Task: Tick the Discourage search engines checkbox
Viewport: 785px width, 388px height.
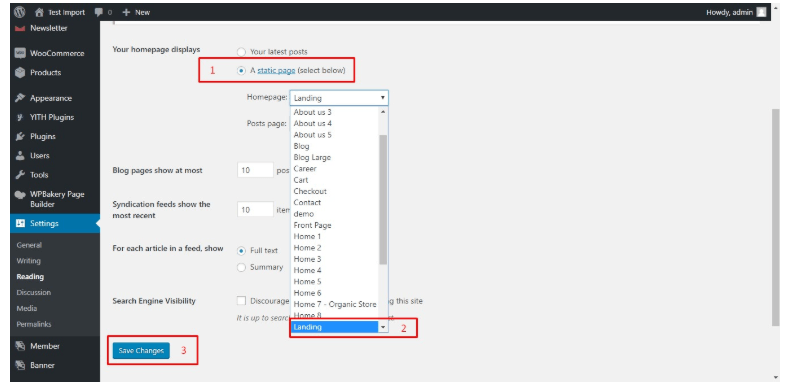Action: pos(241,301)
